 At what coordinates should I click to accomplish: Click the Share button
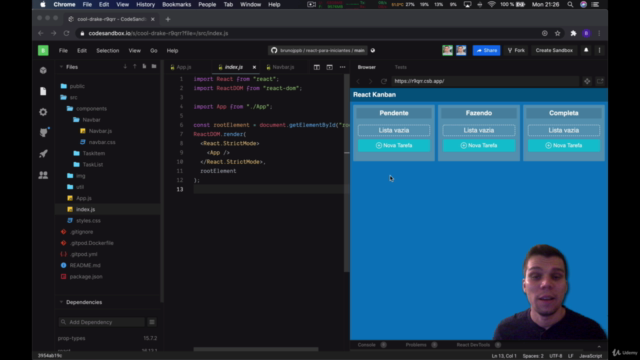point(487,50)
